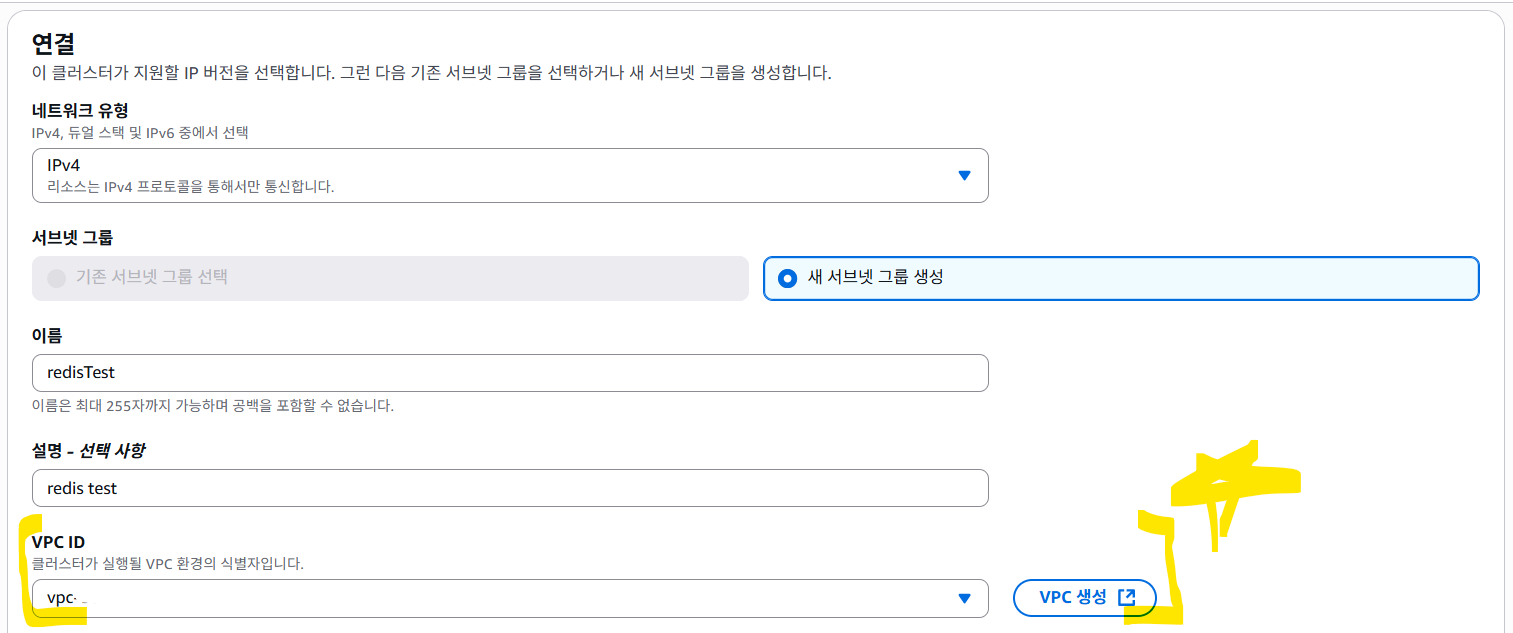The height and width of the screenshot is (633, 1513).
Task: Click the 연결 section heading
Action: pyautogui.click(x=55, y=44)
